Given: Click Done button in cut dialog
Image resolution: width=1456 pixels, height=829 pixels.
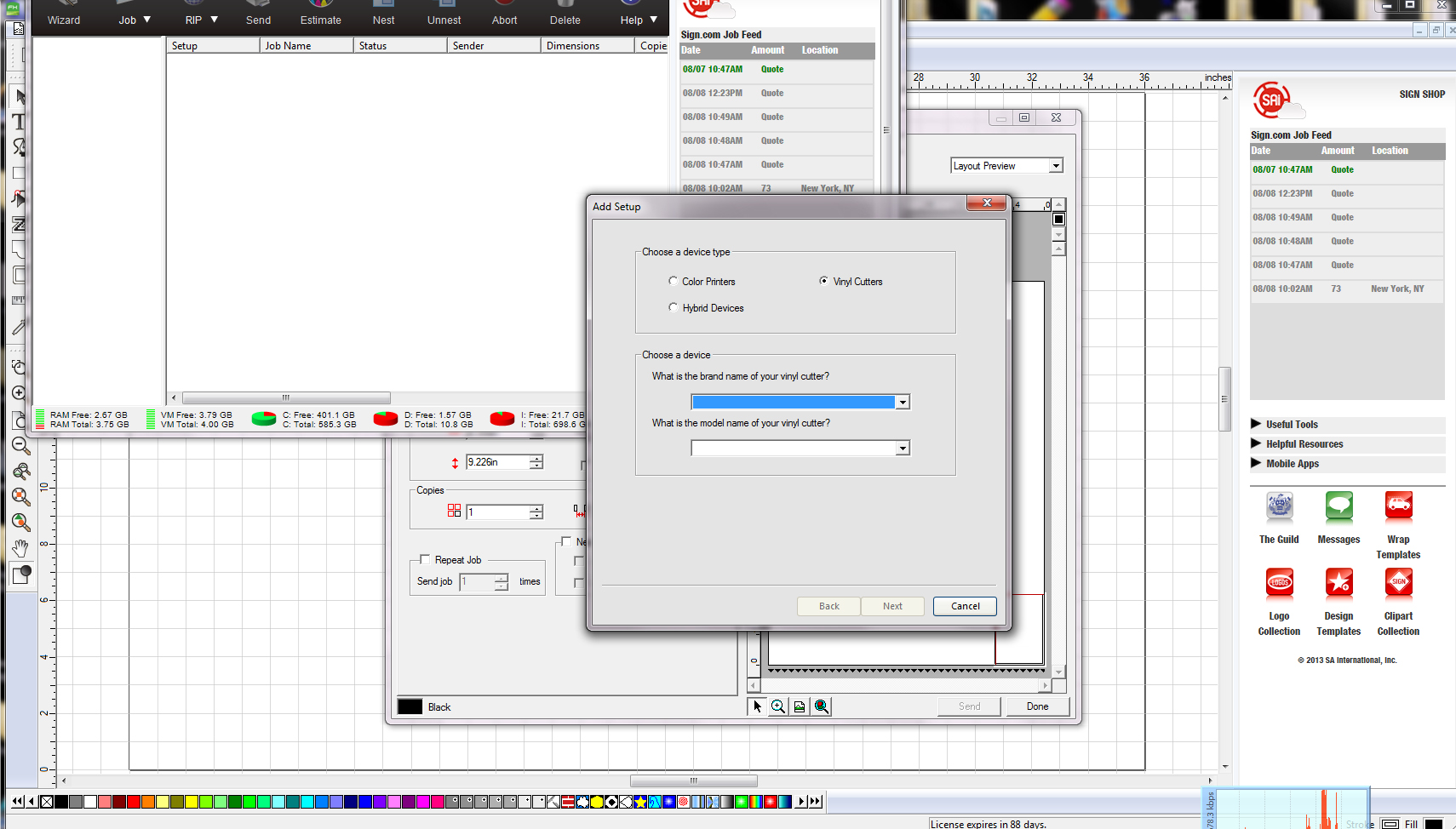Looking at the screenshot, I should (1037, 706).
